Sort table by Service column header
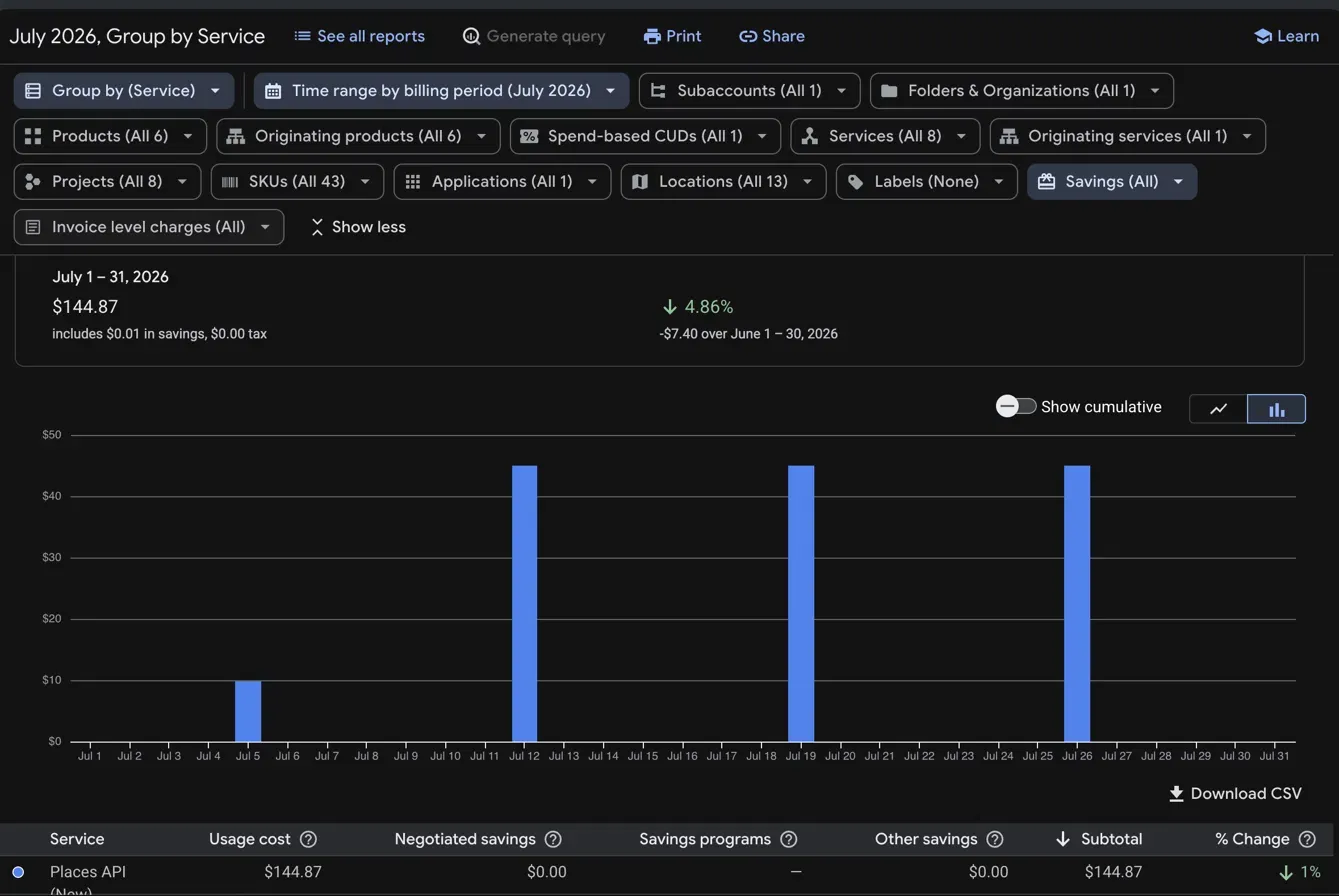This screenshot has width=1339, height=896. [77, 840]
